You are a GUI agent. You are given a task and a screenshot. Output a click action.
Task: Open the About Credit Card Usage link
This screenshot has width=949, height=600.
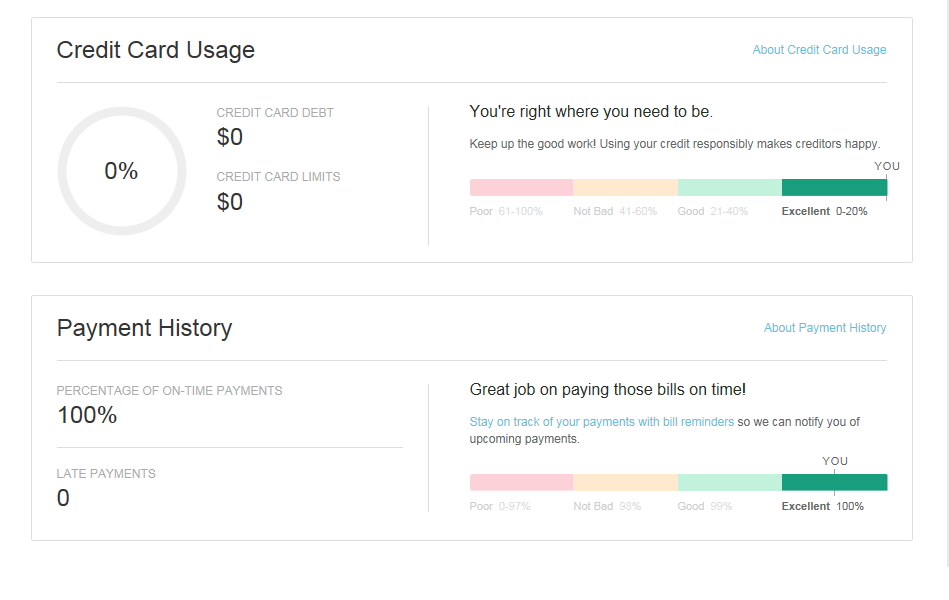pyautogui.click(x=819, y=50)
